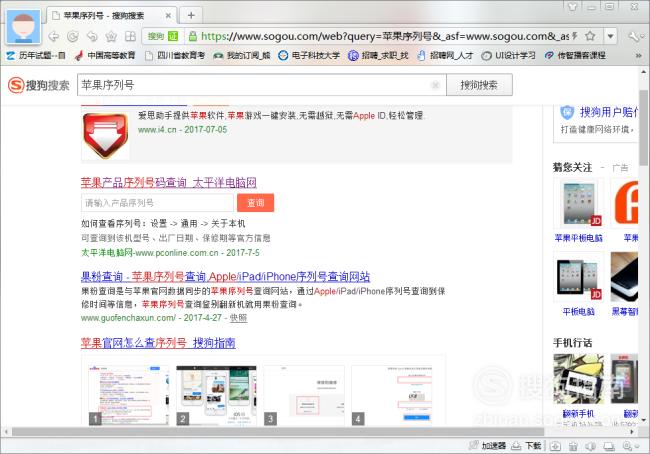Expand more bookmarks with the chevron

pyautogui.click(x=638, y=55)
